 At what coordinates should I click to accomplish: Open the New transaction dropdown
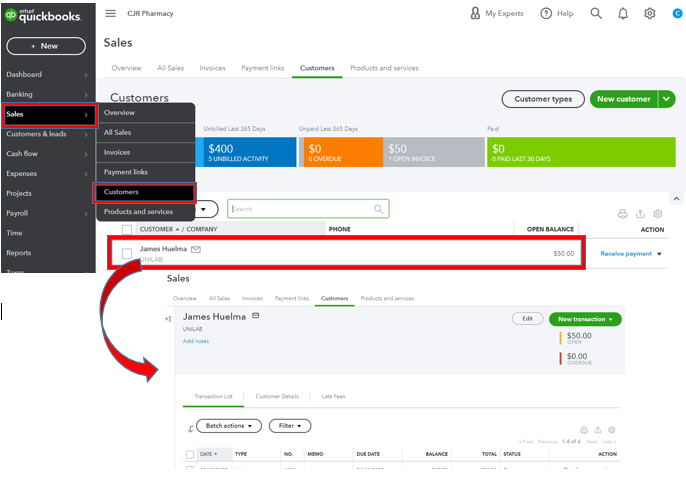click(x=585, y=319)
